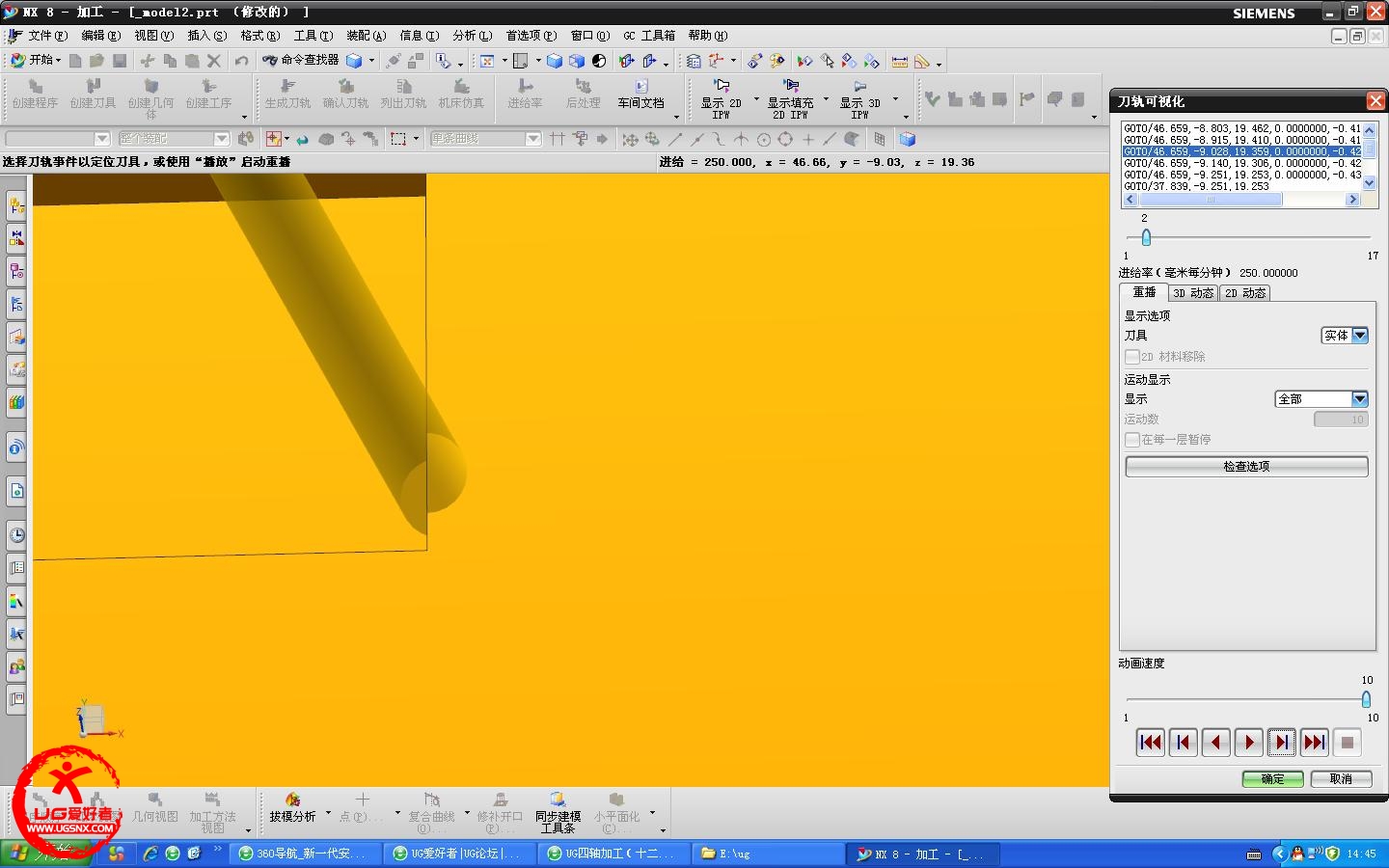Click the WCS orient axes icon
Image resolution: width=1389 pixels, height=868 pixels.
pos(715,61)
